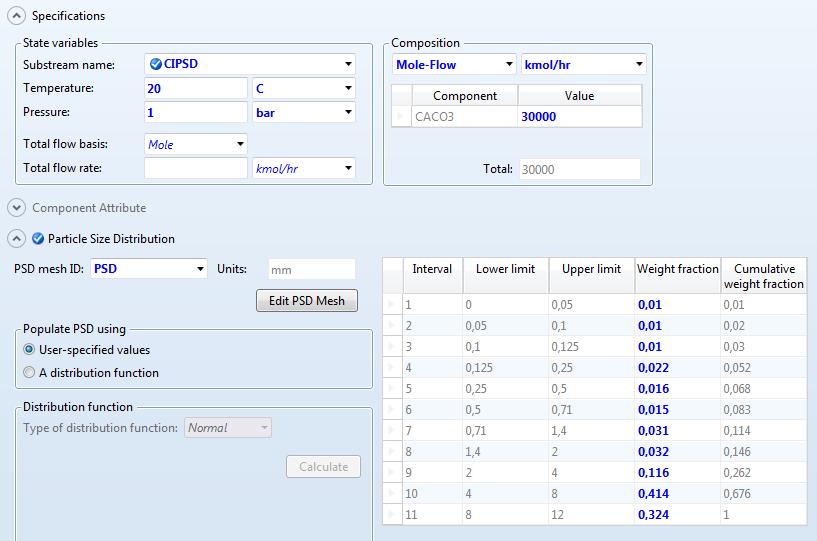Click cumulative weight fraction 0,262 cell
Viewport: 817px width, 541px height.
click(x=764, y=472)
